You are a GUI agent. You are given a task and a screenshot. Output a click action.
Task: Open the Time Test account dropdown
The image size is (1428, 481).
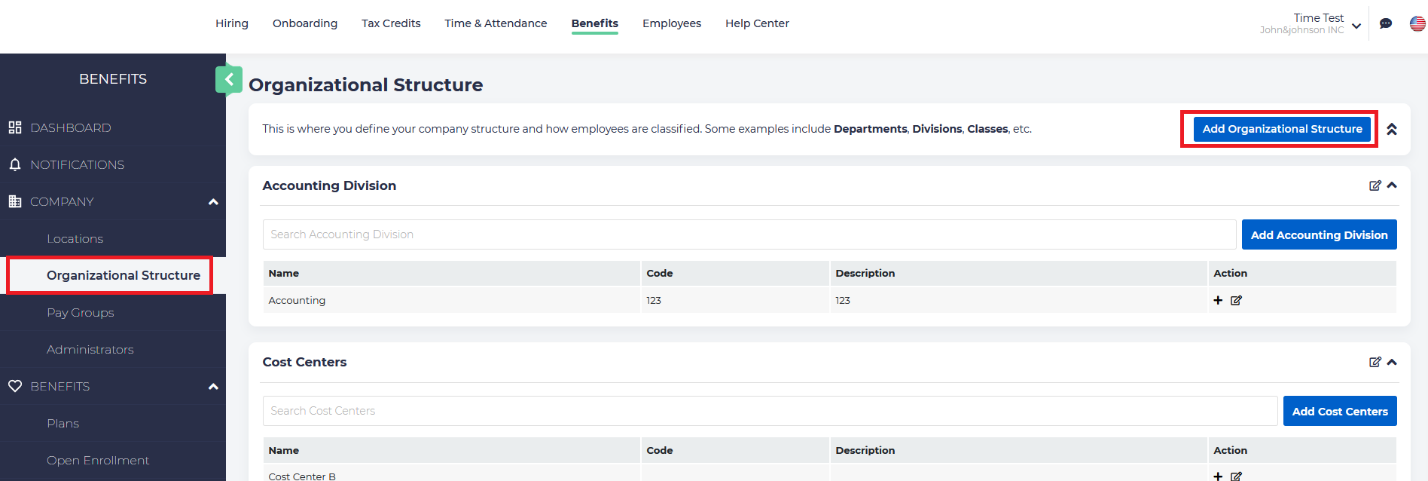pyautogui.click(x=1356, y=25)
